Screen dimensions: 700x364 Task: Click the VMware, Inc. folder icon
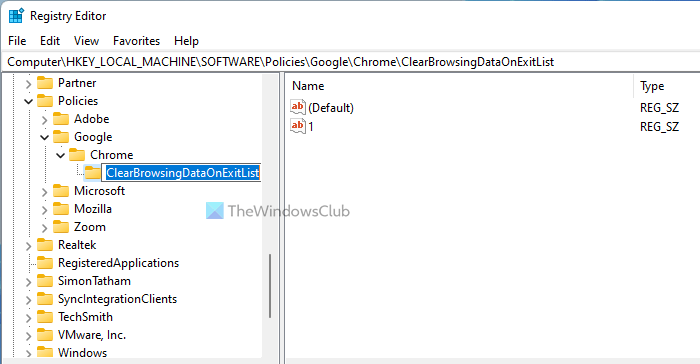(45, 335)
